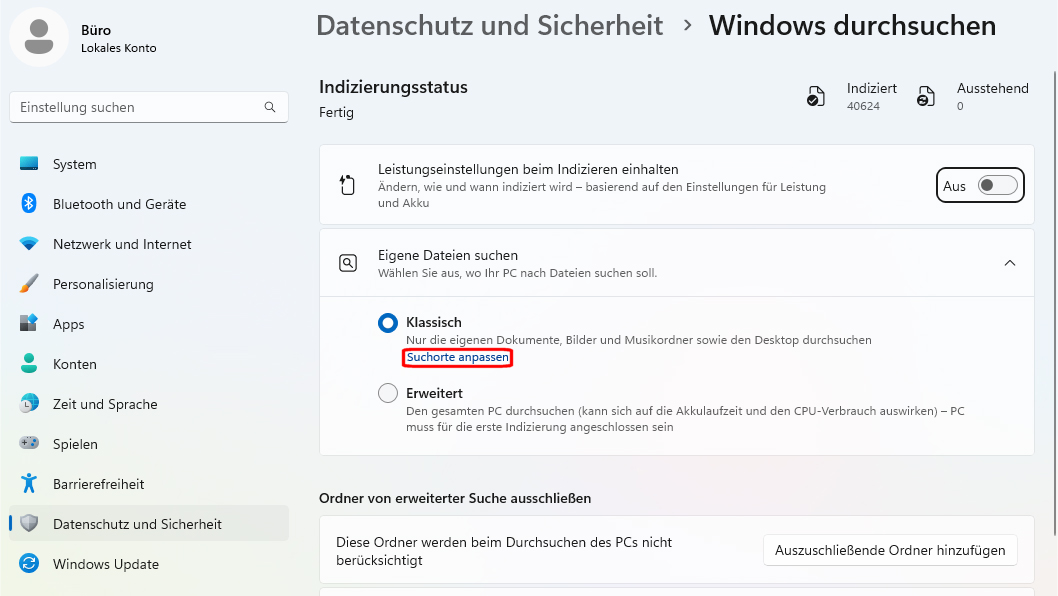
Task: Click the indexed count 40624
Action: click(x=863, y=106)
